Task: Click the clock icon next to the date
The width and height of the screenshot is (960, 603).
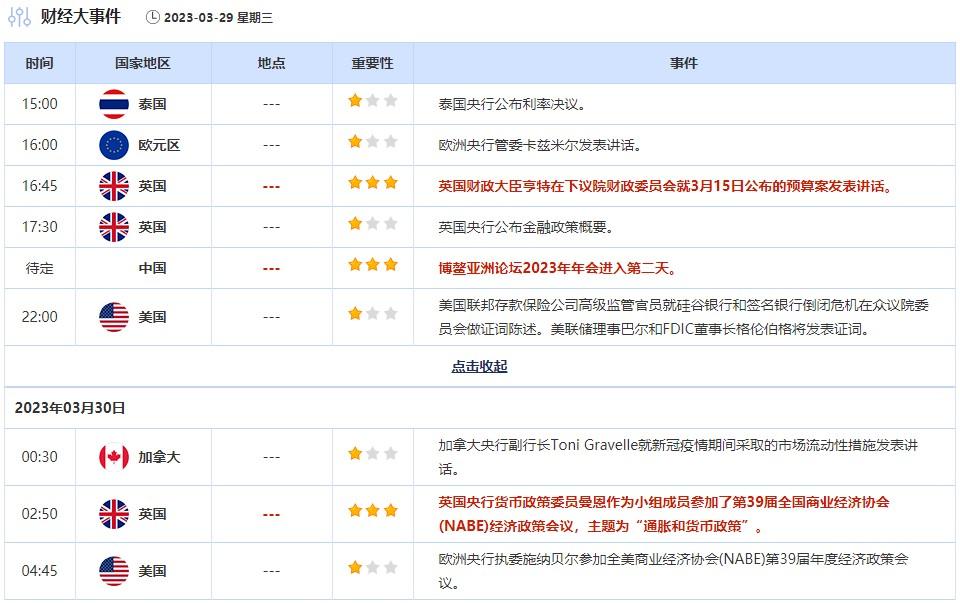Action: point(152,17)
